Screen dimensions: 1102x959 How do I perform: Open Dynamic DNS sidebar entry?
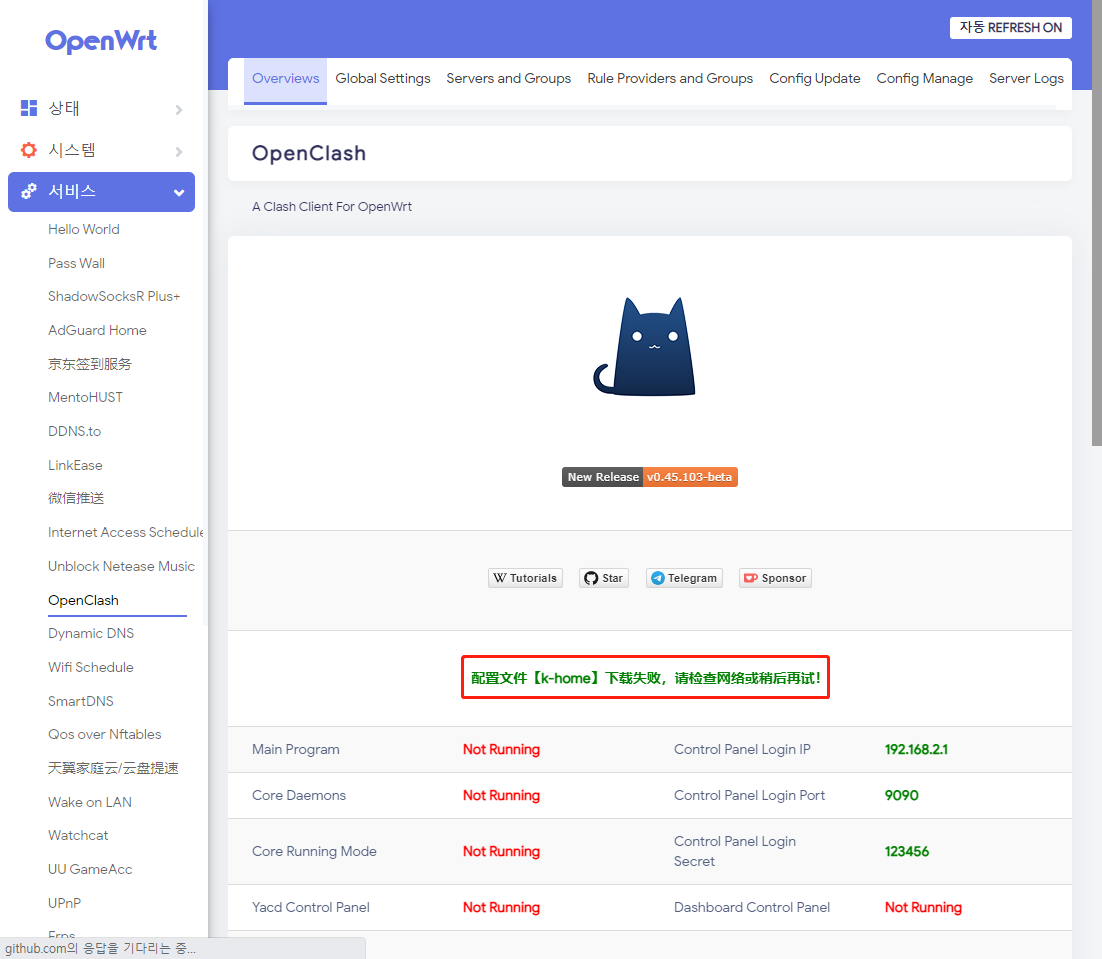click(91, 633)
